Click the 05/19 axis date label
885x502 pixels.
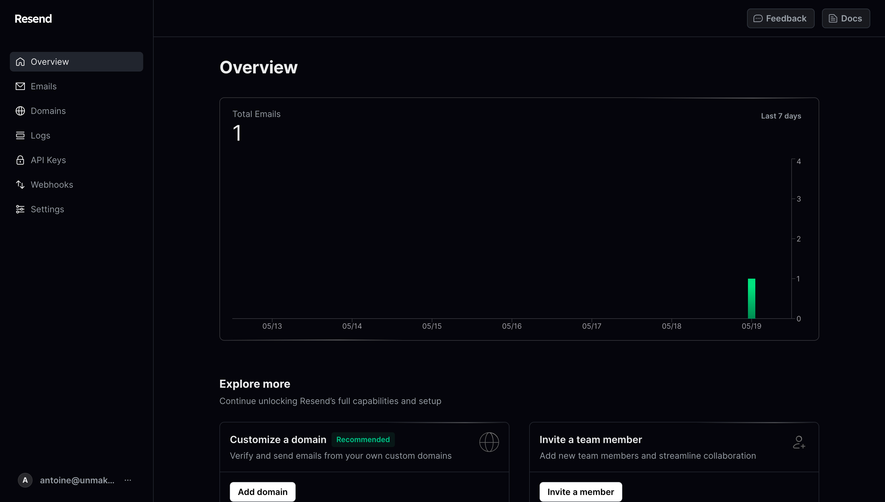click(751, 326)
